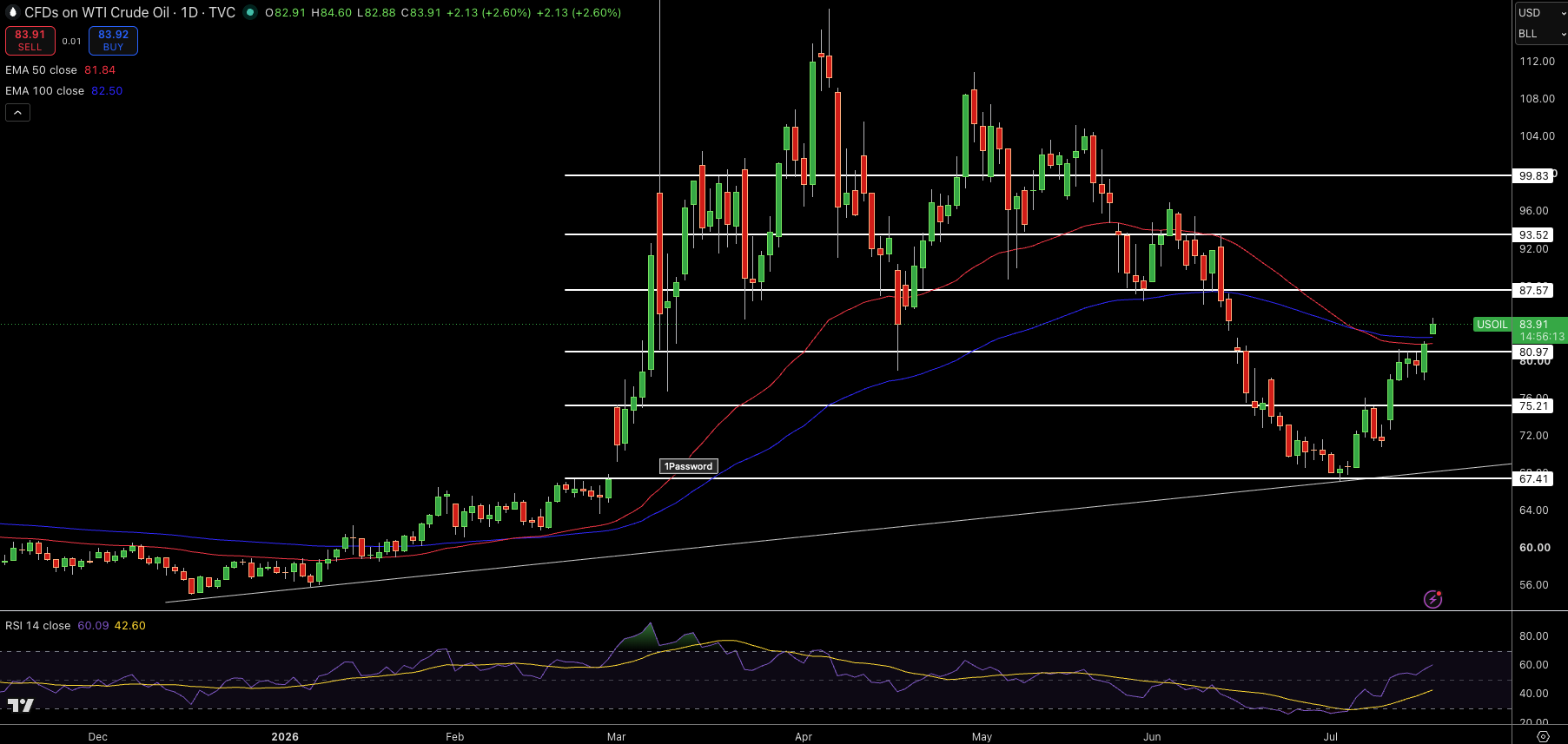Collapse the indicator legend with chevron
Image resolution: width=1568 pixels, height=744 pixels.
tap(17, 112)
